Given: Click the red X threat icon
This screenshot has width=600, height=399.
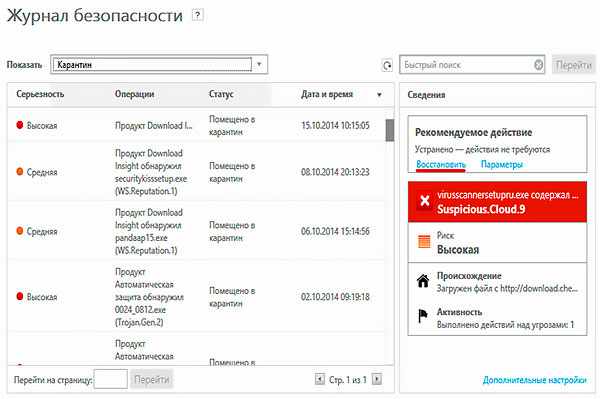Looking at the screenshot, I should 424,200.
